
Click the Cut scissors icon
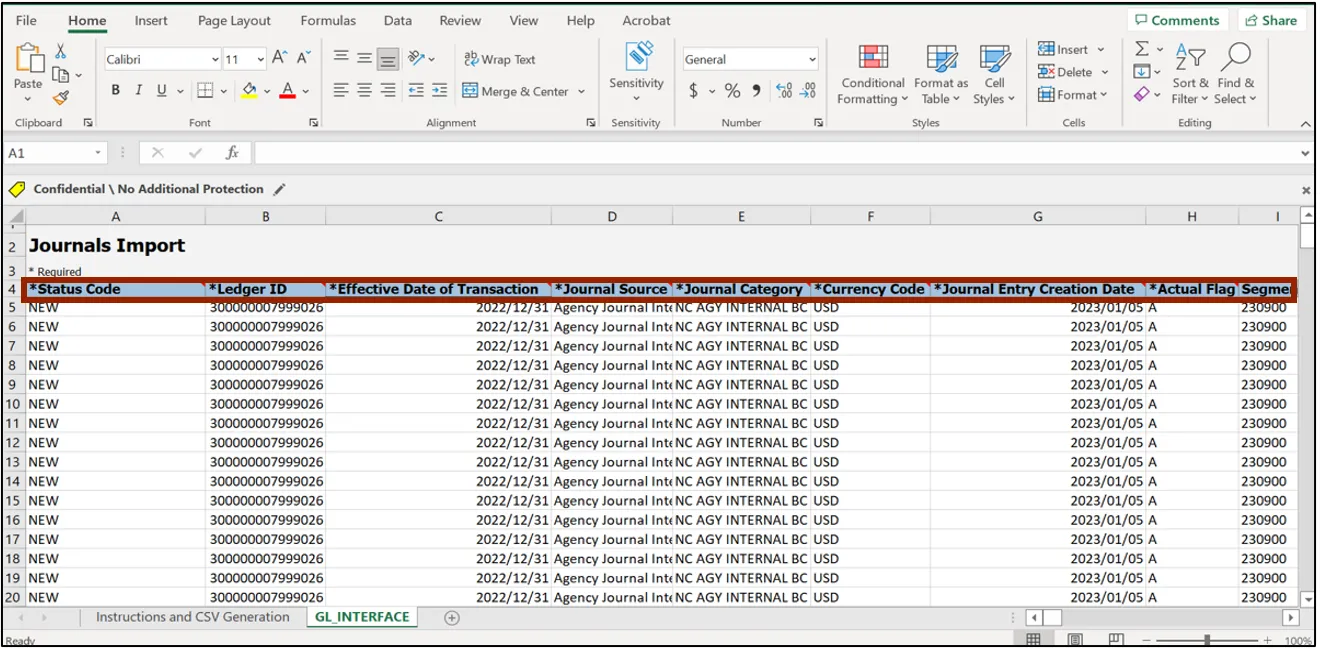click(61, 52)
